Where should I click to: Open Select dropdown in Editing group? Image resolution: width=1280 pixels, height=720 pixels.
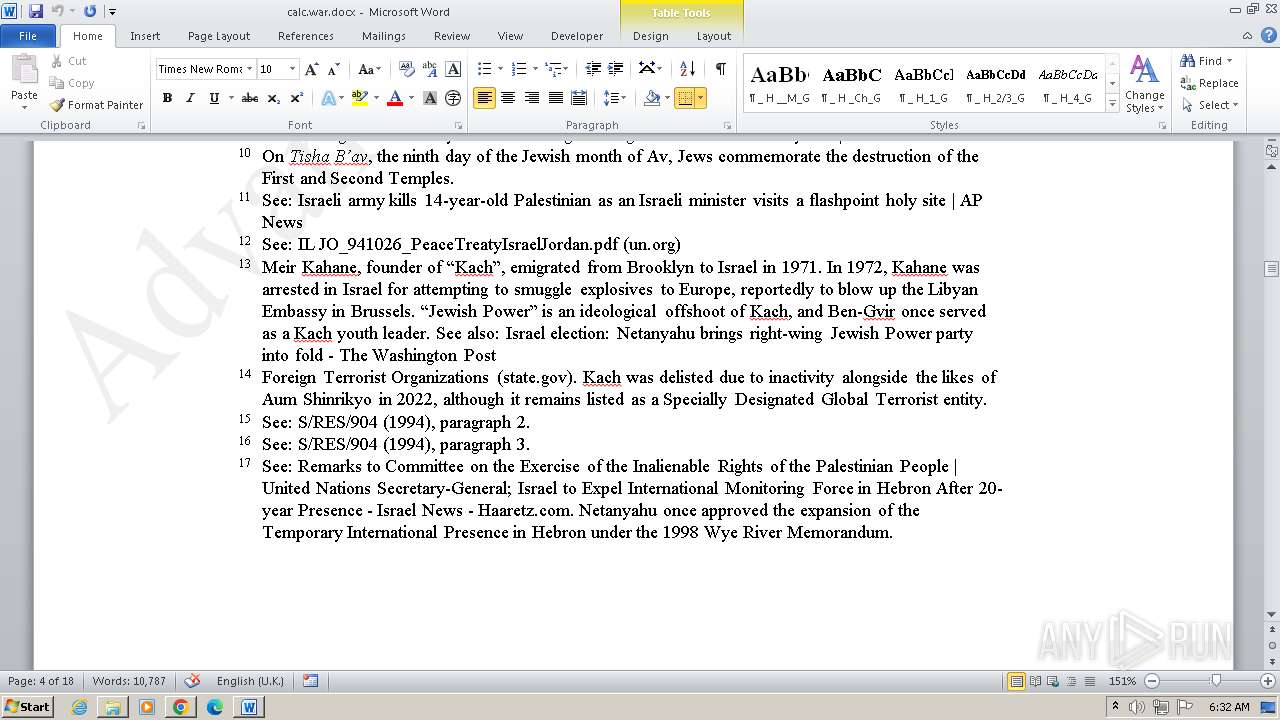click(x=1209, y=105)
